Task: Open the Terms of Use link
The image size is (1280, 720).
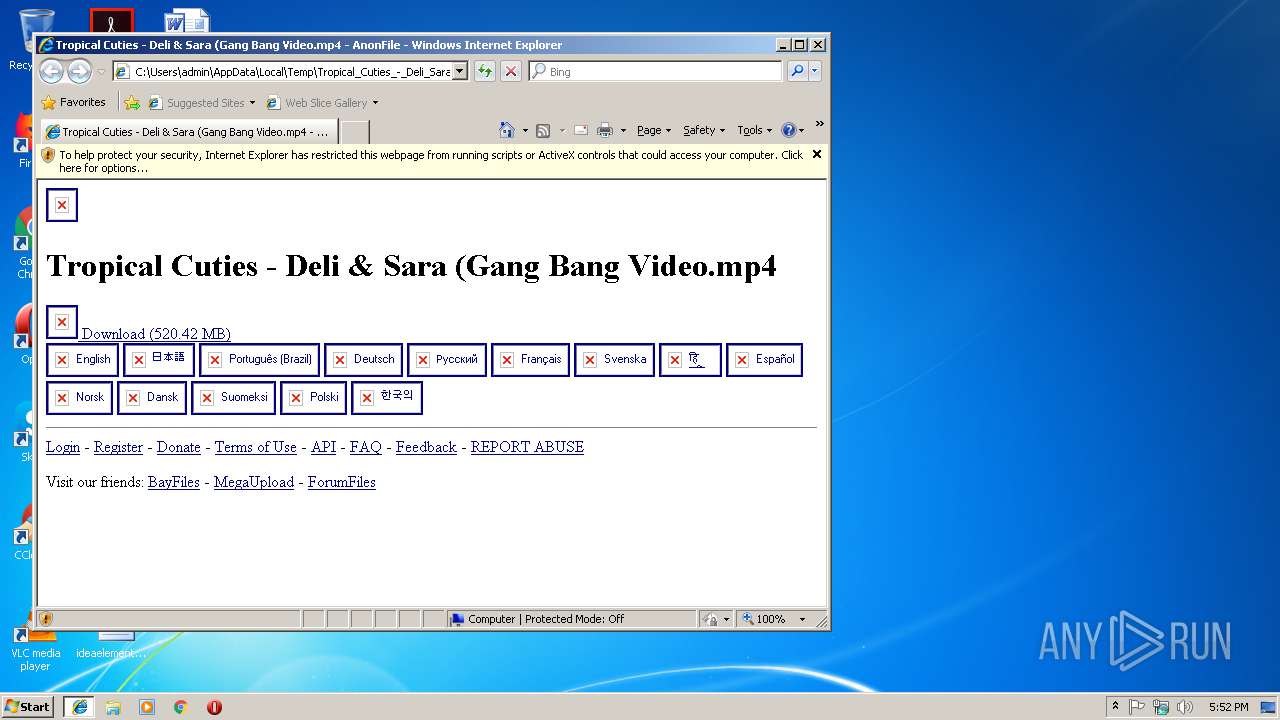Action: [x=256, y=447]
